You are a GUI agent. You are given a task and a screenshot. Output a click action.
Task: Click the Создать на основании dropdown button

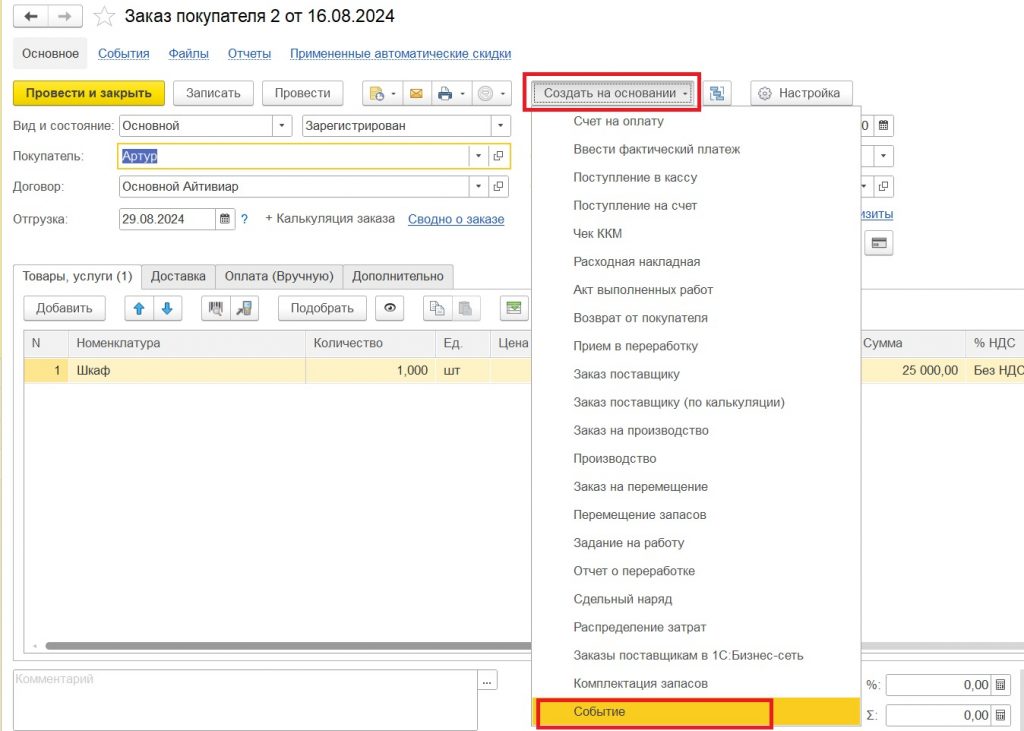[611, 93]
